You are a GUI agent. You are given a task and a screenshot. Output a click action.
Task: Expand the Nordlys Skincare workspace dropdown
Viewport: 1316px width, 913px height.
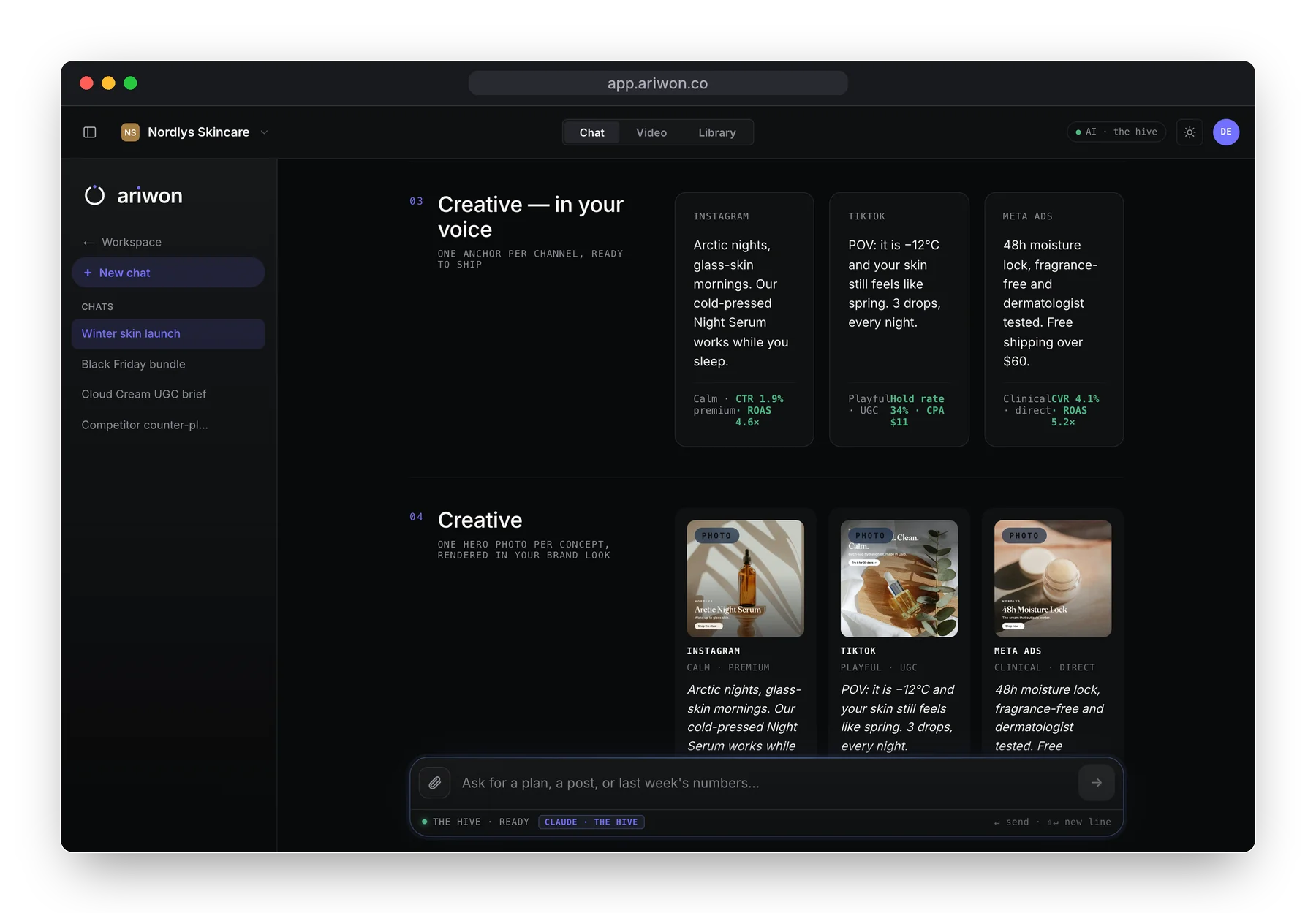264,132
